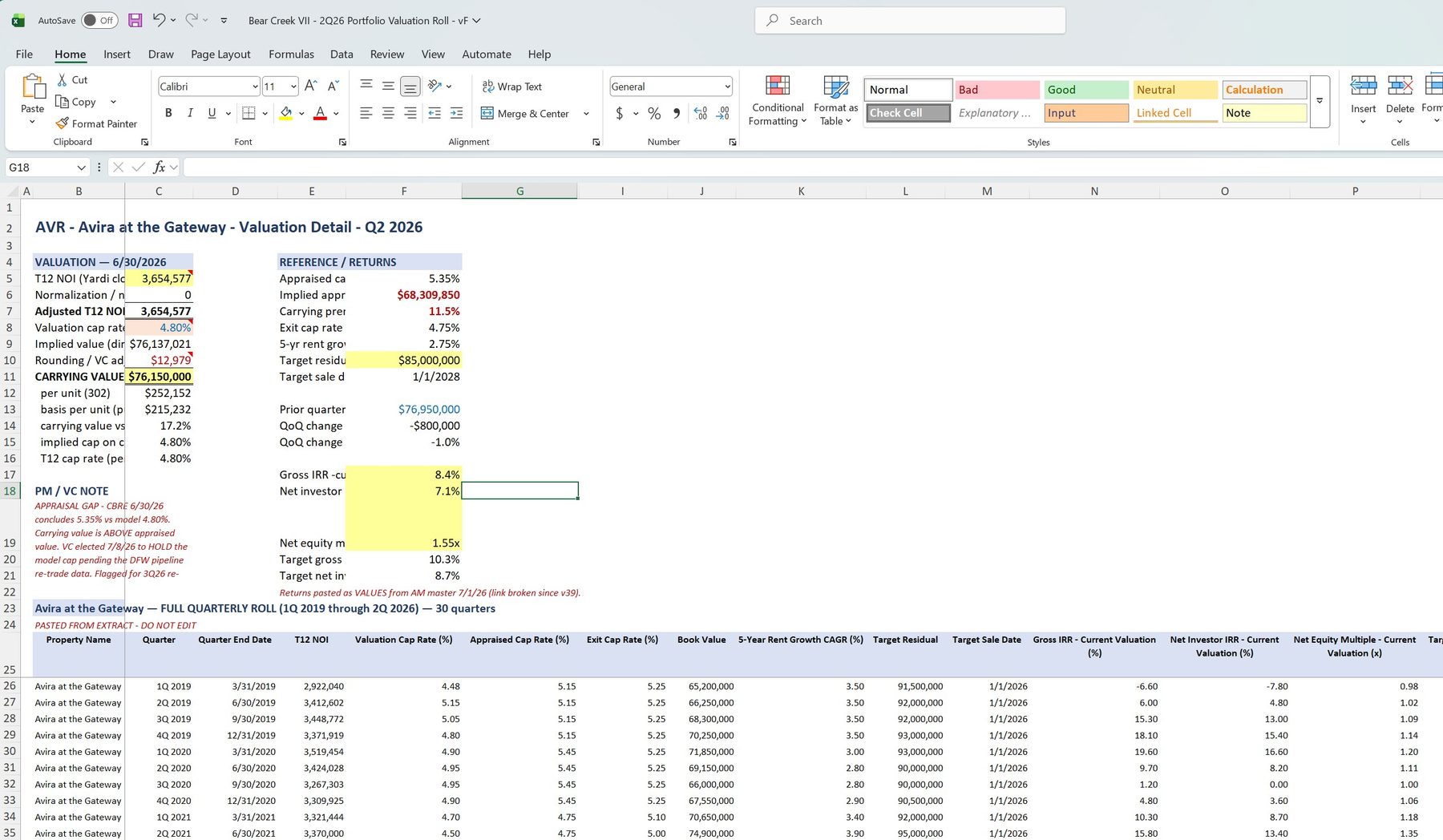This screenshot has height=840, width=1443.
Task: Click the Cut scissors icon
Action: (62, 79)
